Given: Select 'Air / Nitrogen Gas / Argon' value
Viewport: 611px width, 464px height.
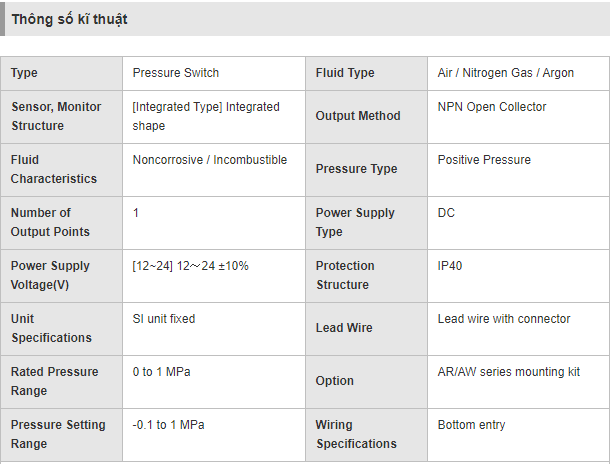Looking at the screenshot, I should [x=505, y=73].
